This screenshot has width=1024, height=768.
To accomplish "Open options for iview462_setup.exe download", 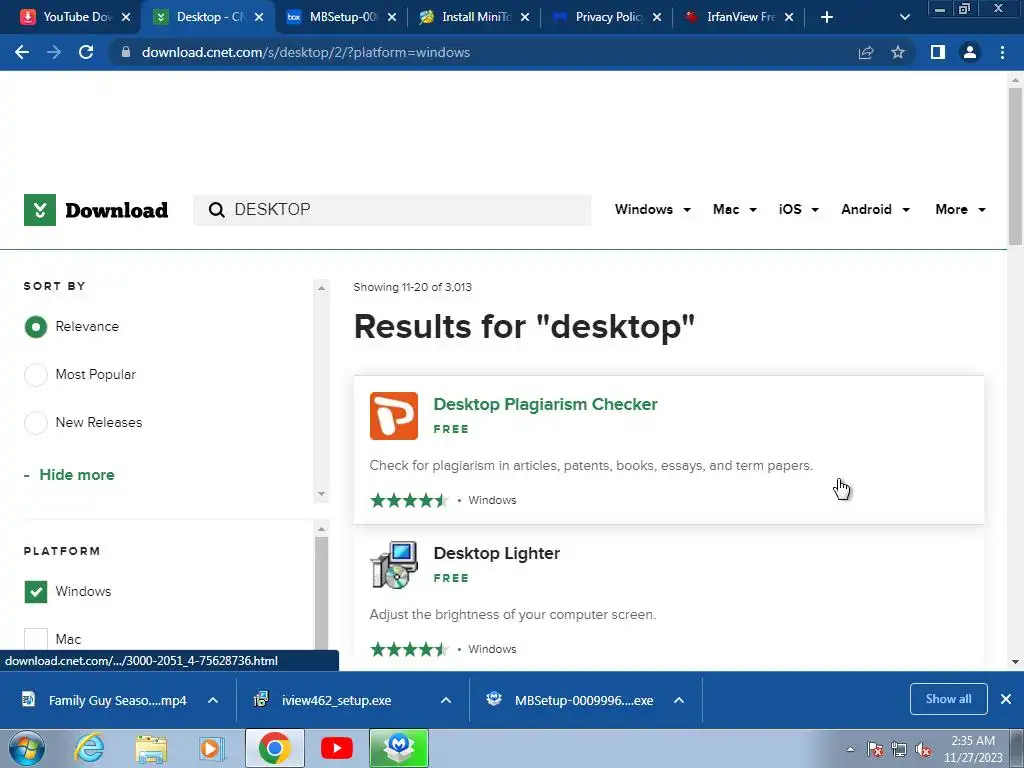I will pyautogui.click(x=446, y=700).
